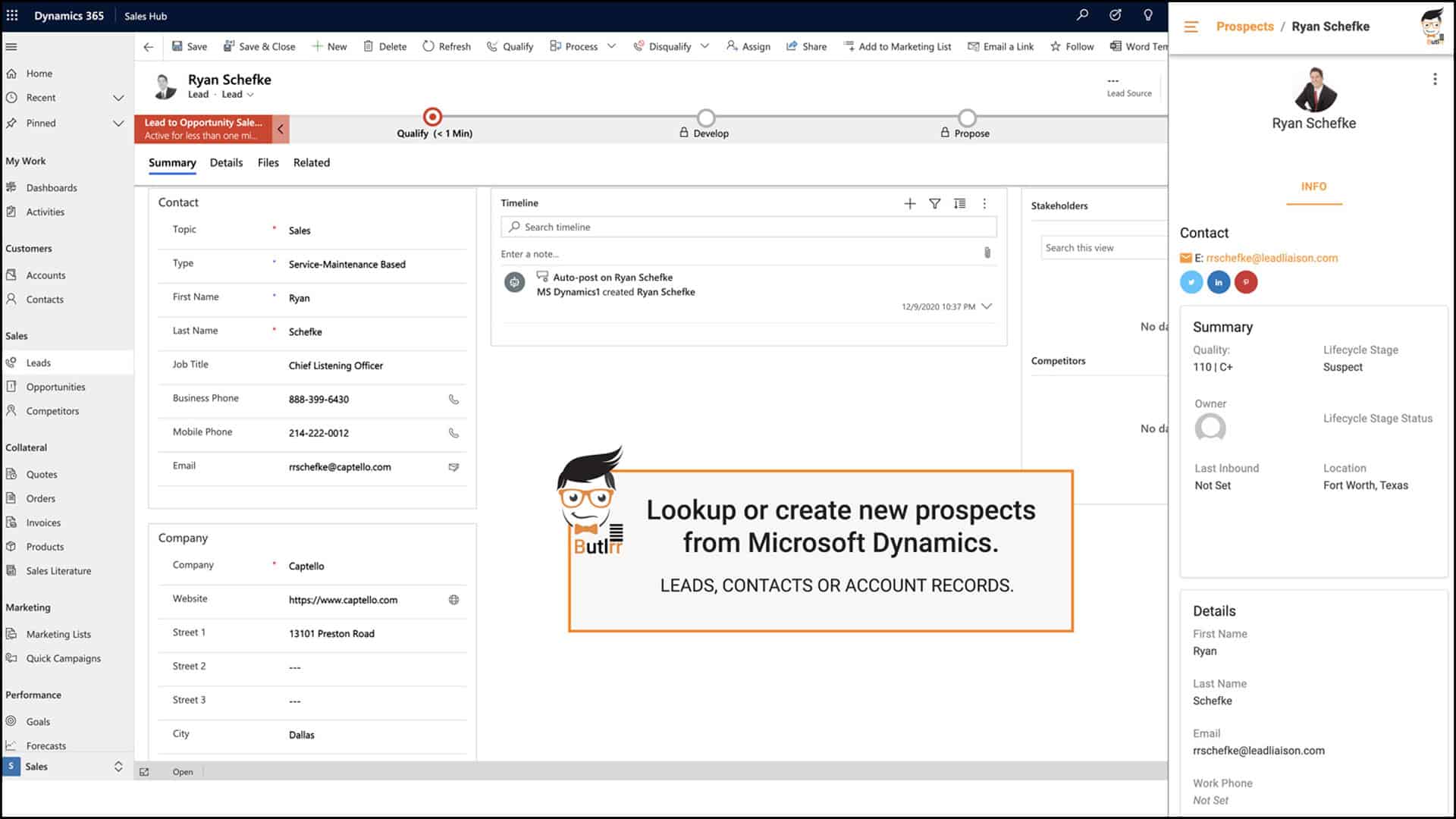The image size is (1456, 819).
Task: Click the Twitter social icon
Action: (1191, 282)
